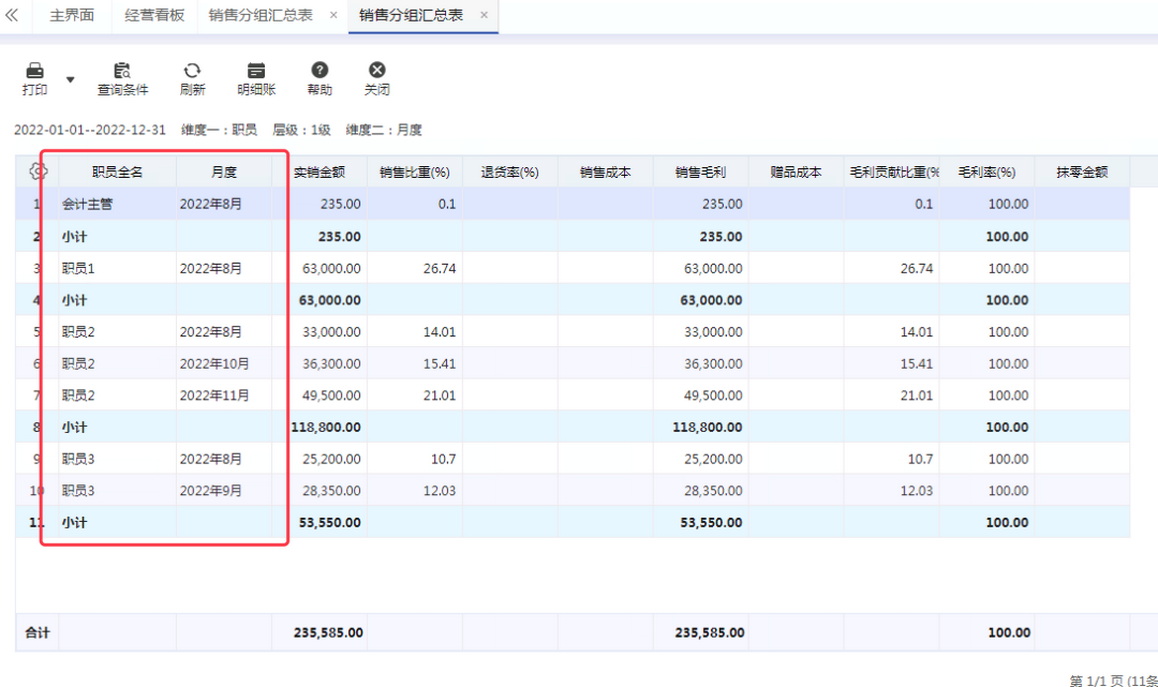Click the 关闭 close toolbar icon
Screen dimensions: 1158x687
[377, 70]
